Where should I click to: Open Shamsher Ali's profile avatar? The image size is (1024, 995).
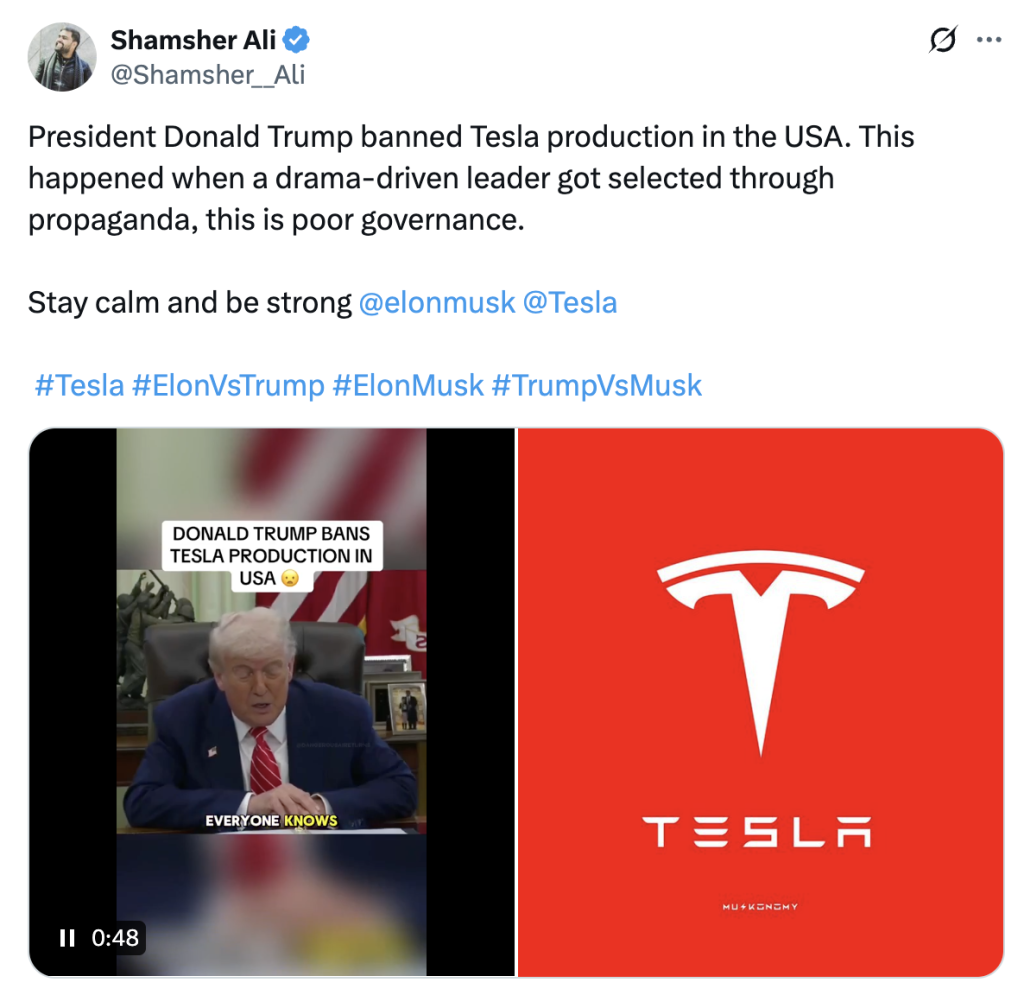click(x=62, y=57)
